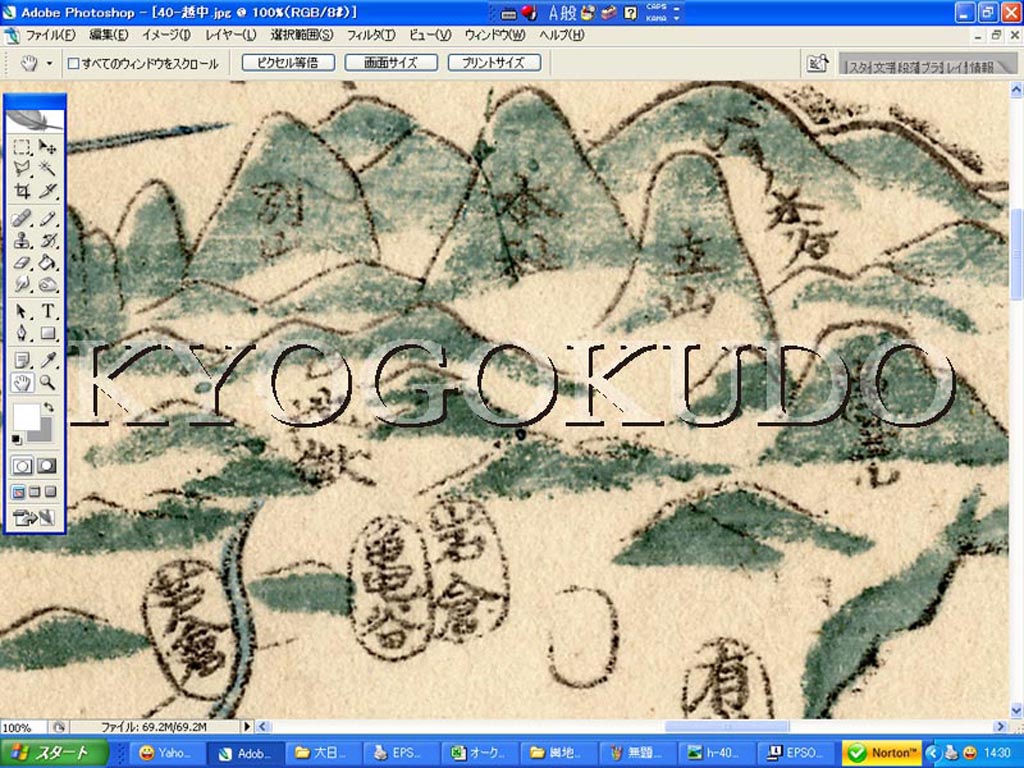Set Standard Screen mode
The width and height of the screenshot is (1024, 768).
point(19,492)
